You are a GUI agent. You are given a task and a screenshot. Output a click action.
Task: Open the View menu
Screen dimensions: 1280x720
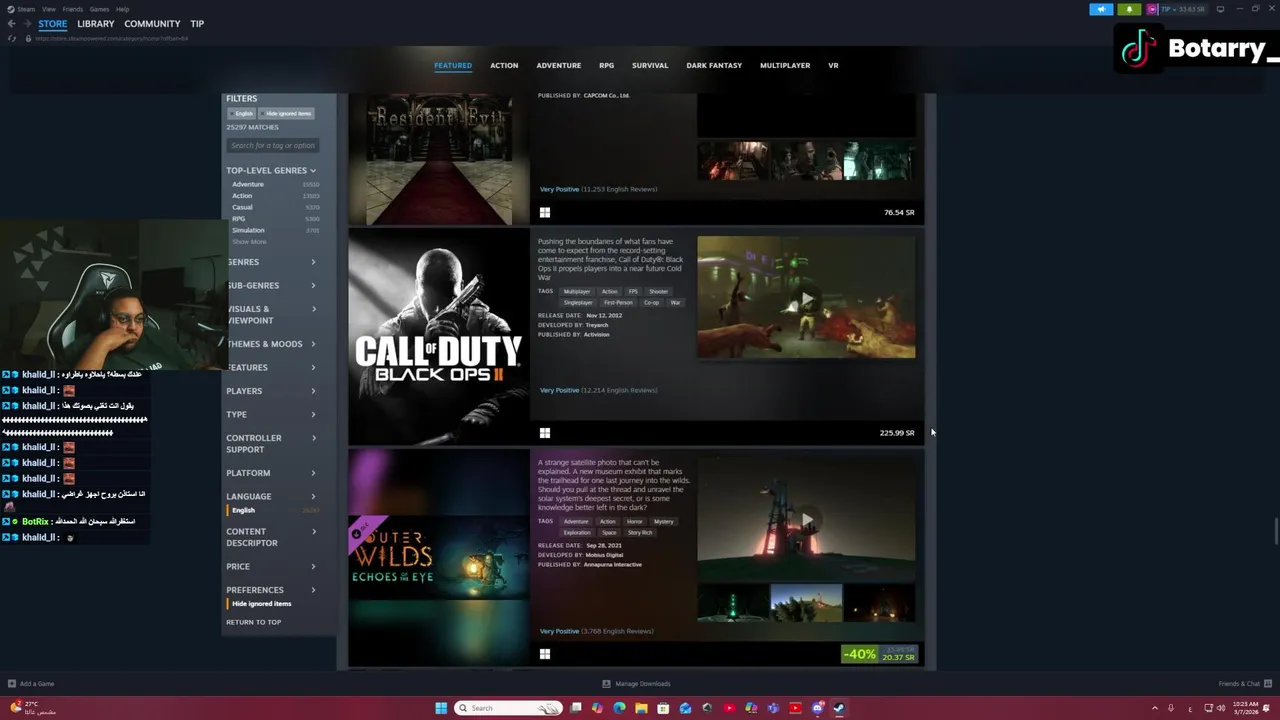click(x=49, y=9)
